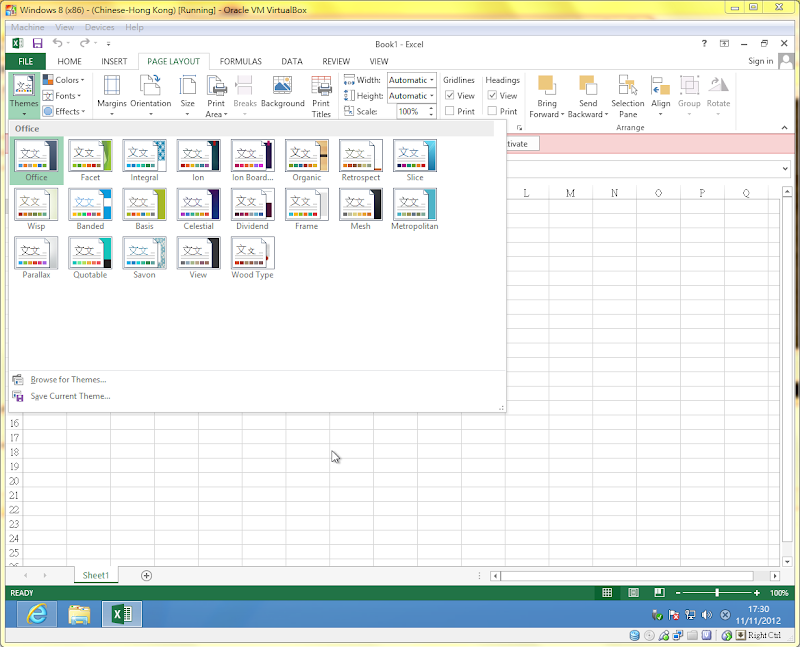
Task: Toggle Gridlines View checkbox
Action: (449, 95)
